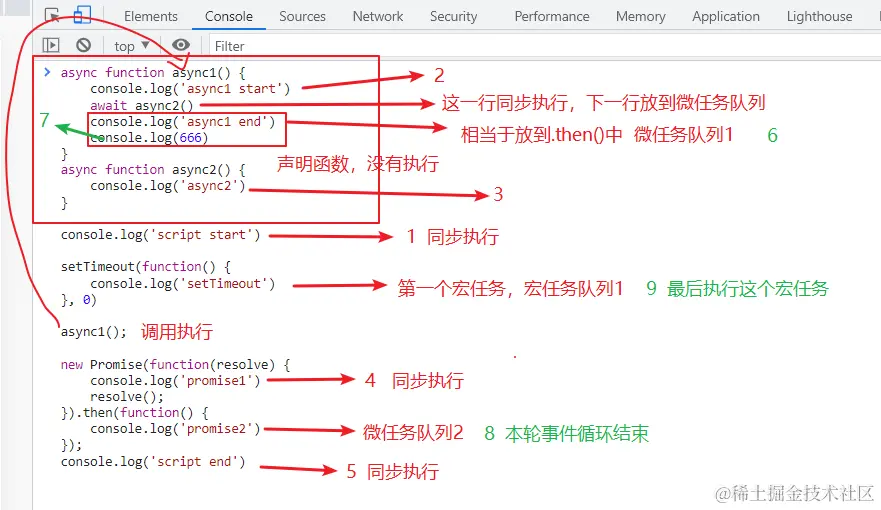Open the top JavaScript context dropdown

[x=132, y=46]
